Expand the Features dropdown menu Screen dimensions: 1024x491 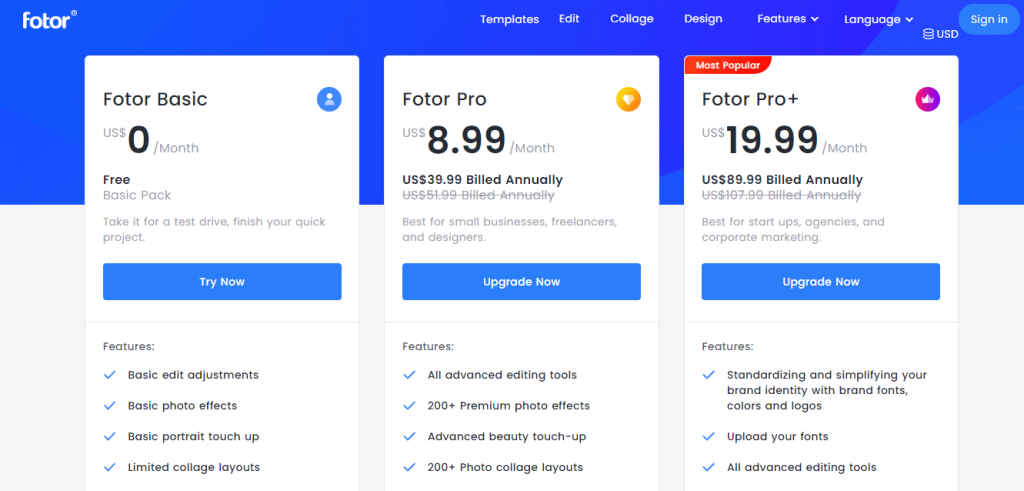(x=788, y=19)
